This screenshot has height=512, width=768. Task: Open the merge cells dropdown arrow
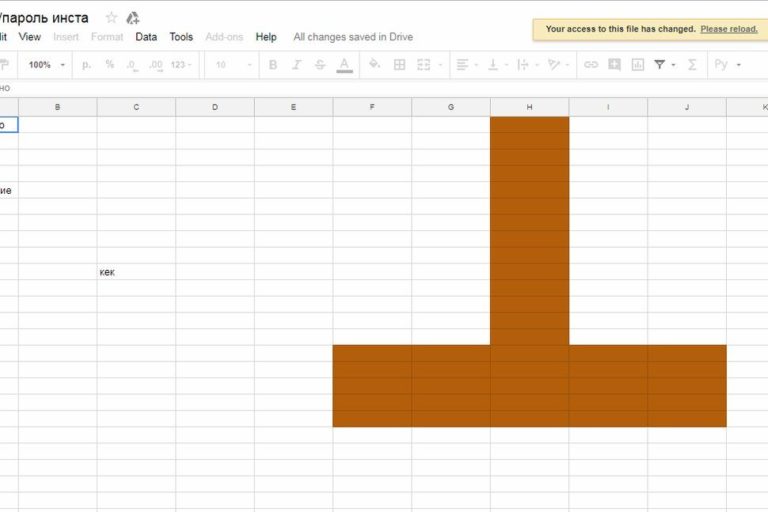pos(440,65)
